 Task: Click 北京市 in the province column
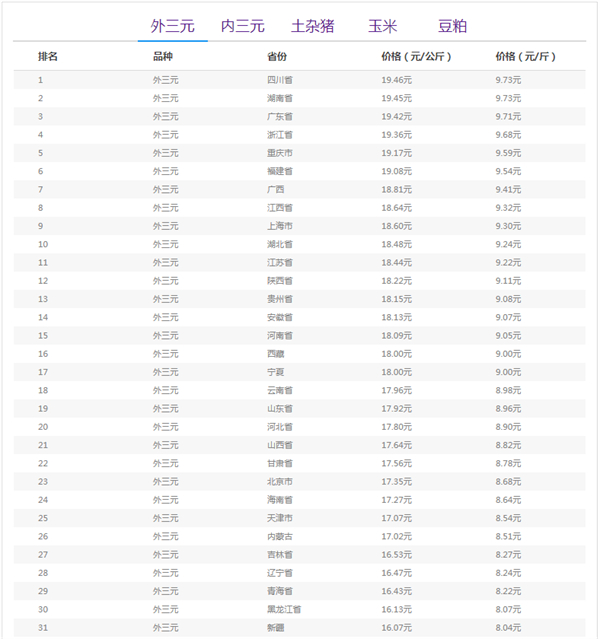pos(280,481)
